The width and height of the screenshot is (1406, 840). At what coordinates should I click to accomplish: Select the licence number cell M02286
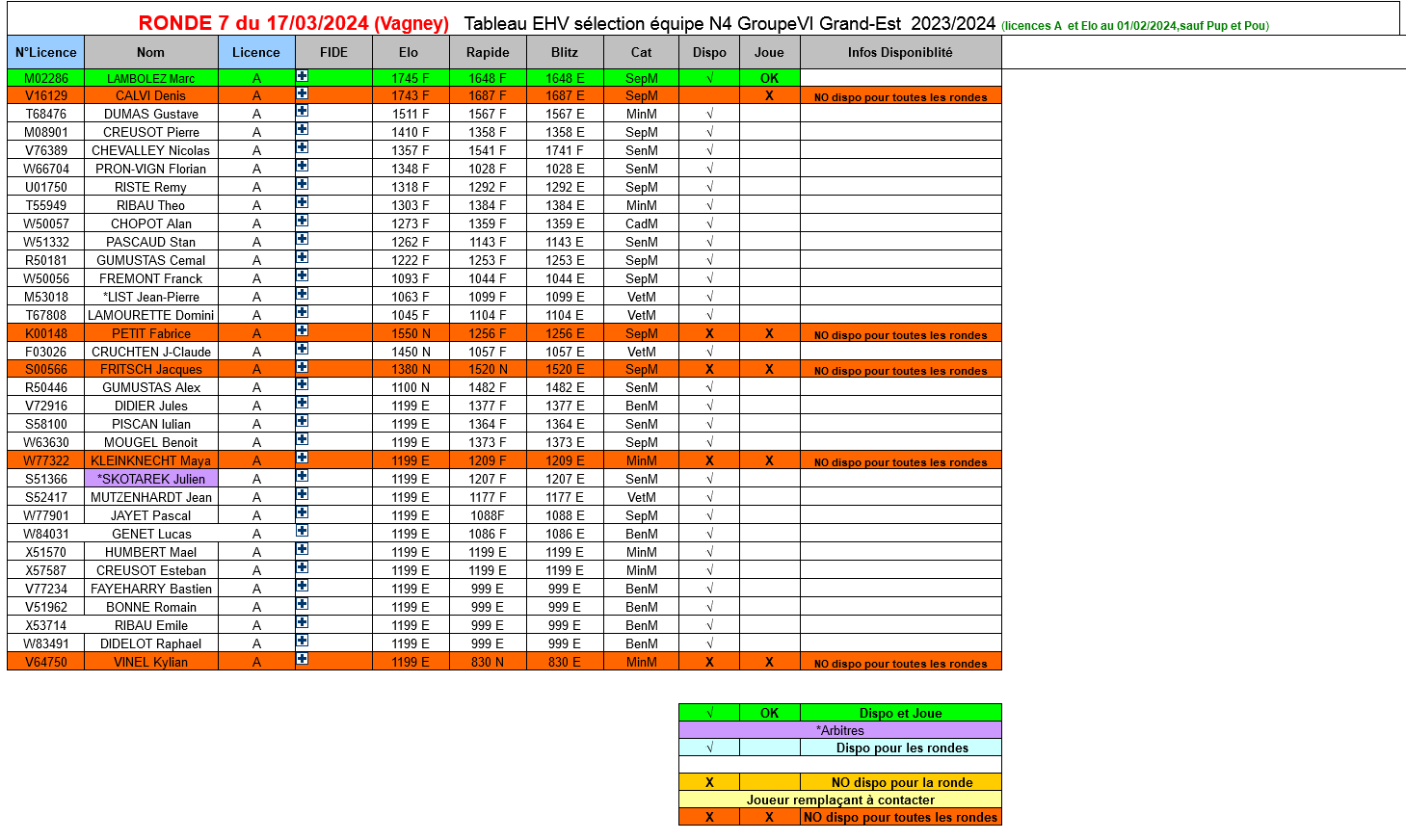(x=46, y=78)
